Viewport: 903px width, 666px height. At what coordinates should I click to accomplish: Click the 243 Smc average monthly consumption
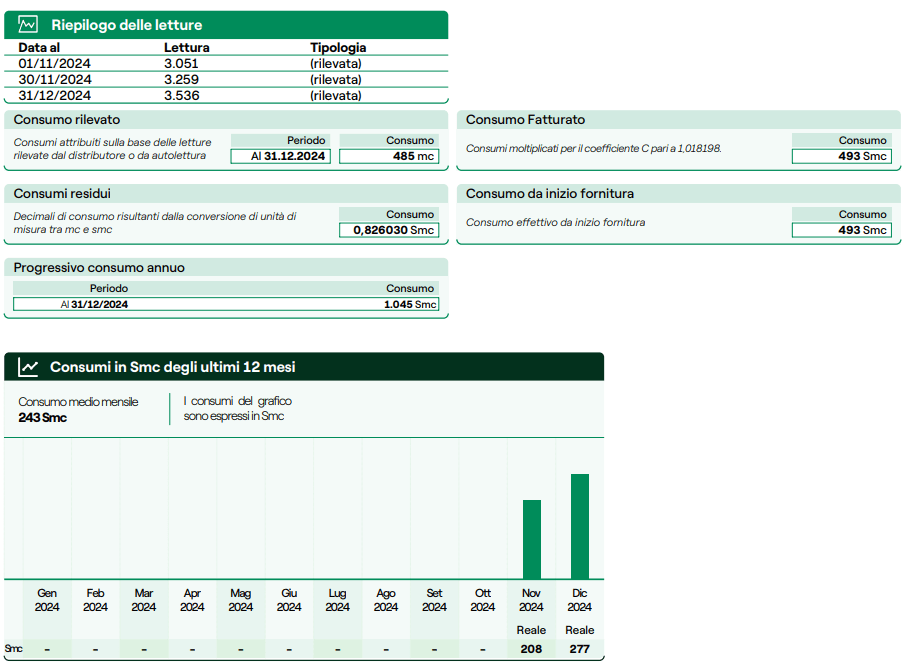(x=42, y=417)
